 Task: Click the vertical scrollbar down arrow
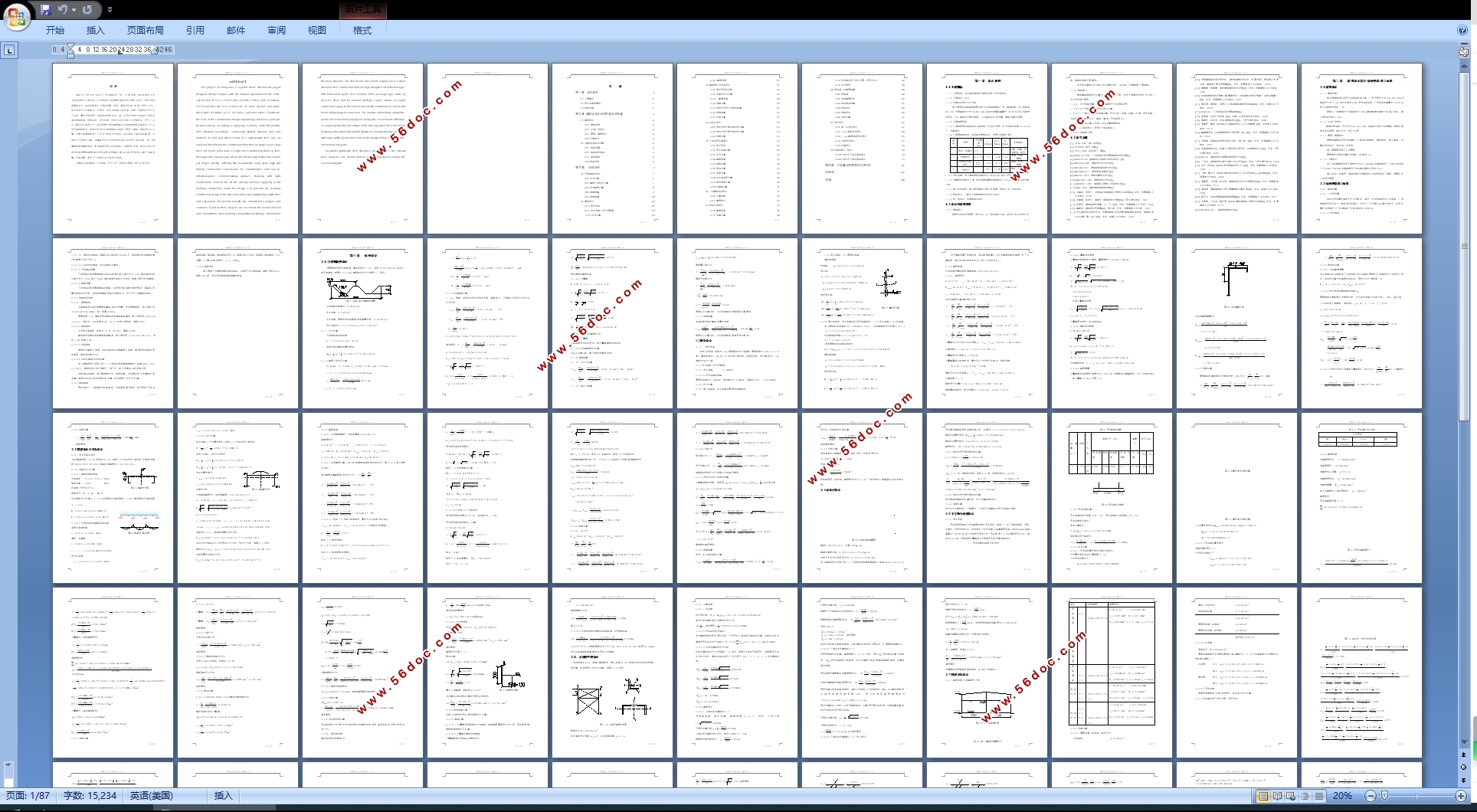pyautogui.click(x=1464, y=742)
